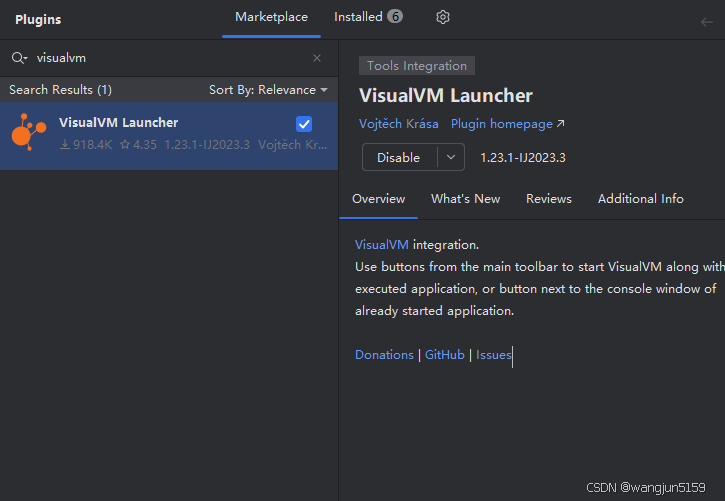Switch to the Marketplace tab
The image size is (725, 501).
[x=271, y=17]
